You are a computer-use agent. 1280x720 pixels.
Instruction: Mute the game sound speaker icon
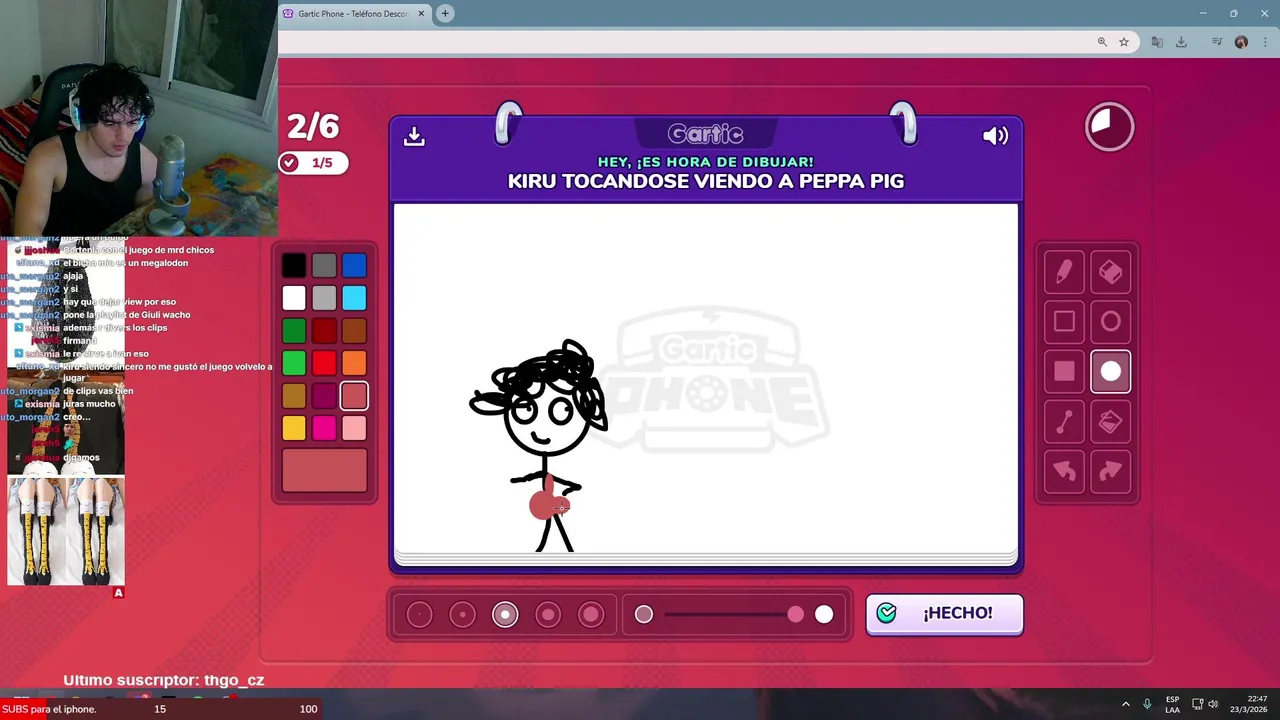click(995, 136)
